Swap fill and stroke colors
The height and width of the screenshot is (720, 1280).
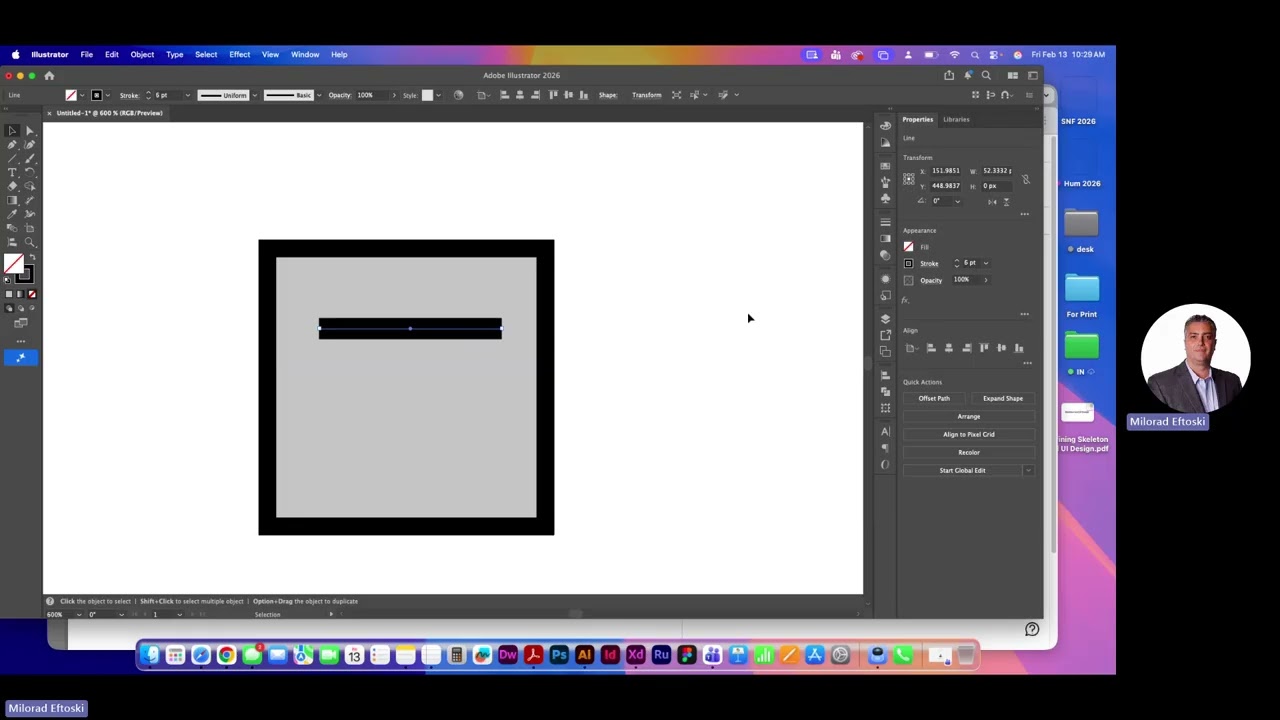[33, 256]
